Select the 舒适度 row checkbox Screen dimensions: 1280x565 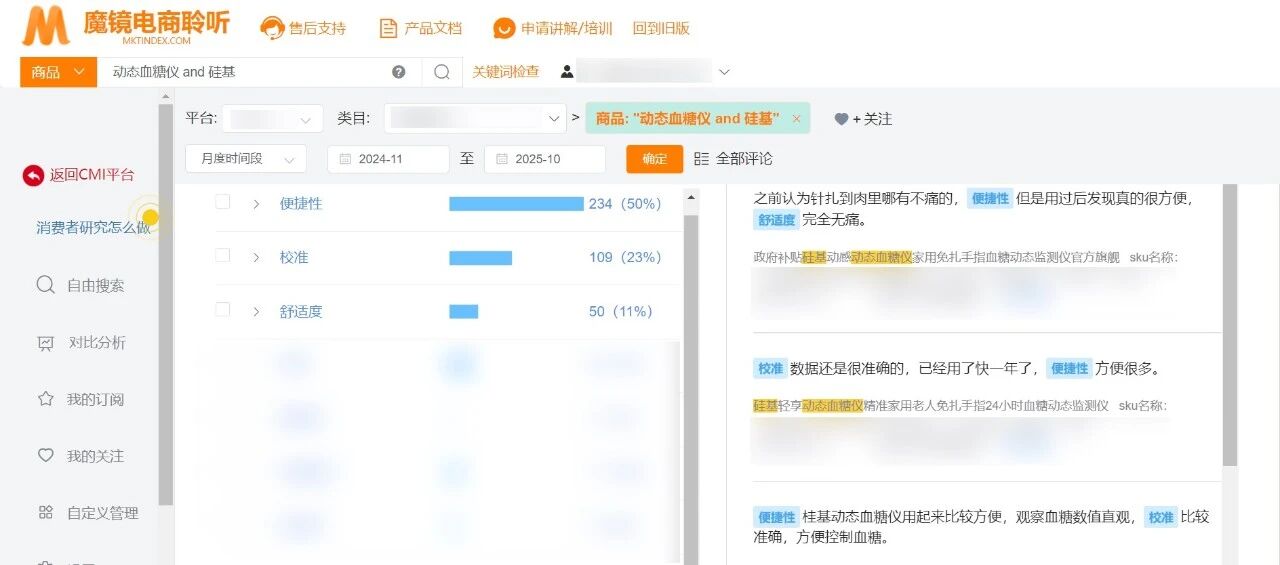click(x=223, y=310)
